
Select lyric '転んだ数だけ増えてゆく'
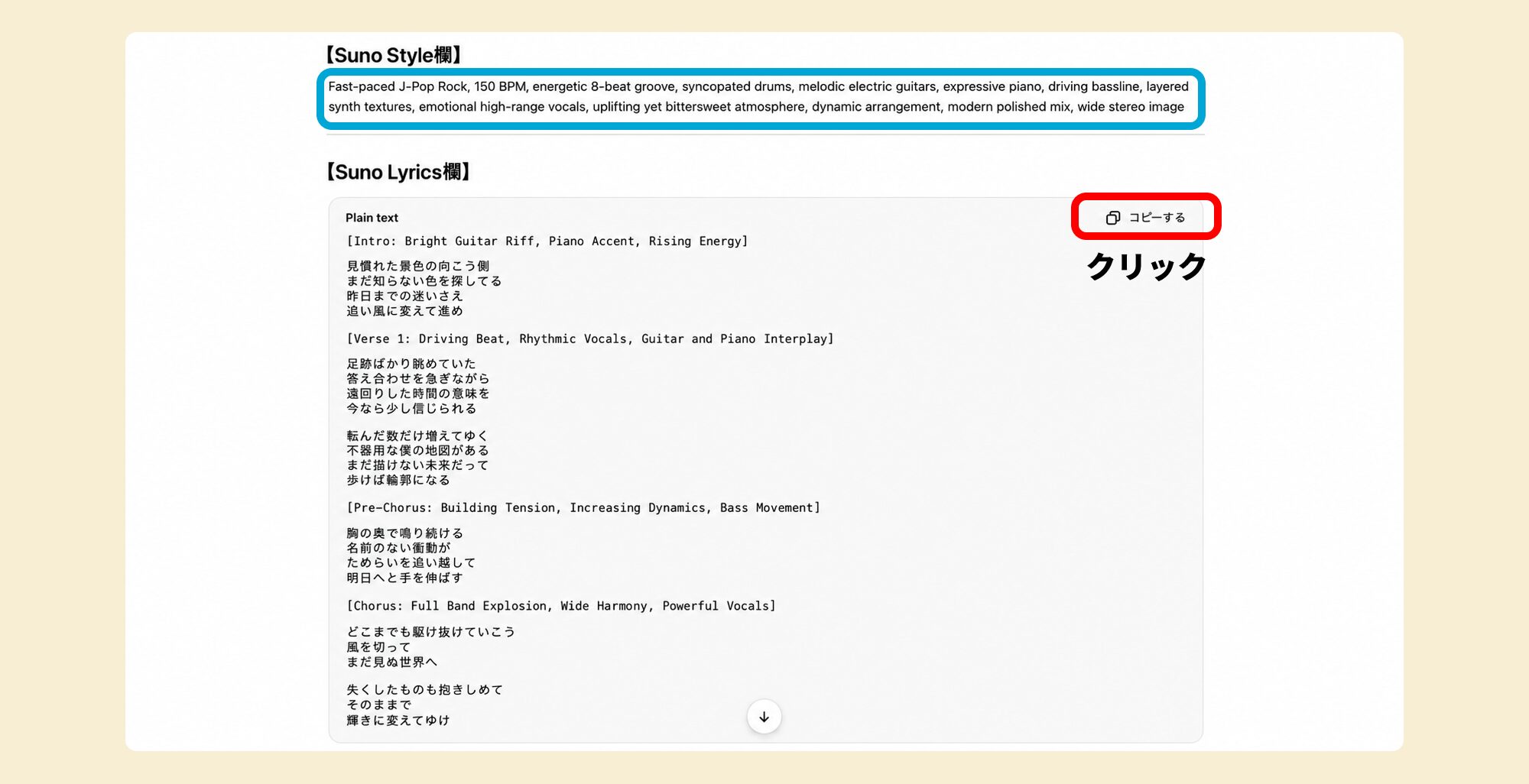[x=417, y=436]
